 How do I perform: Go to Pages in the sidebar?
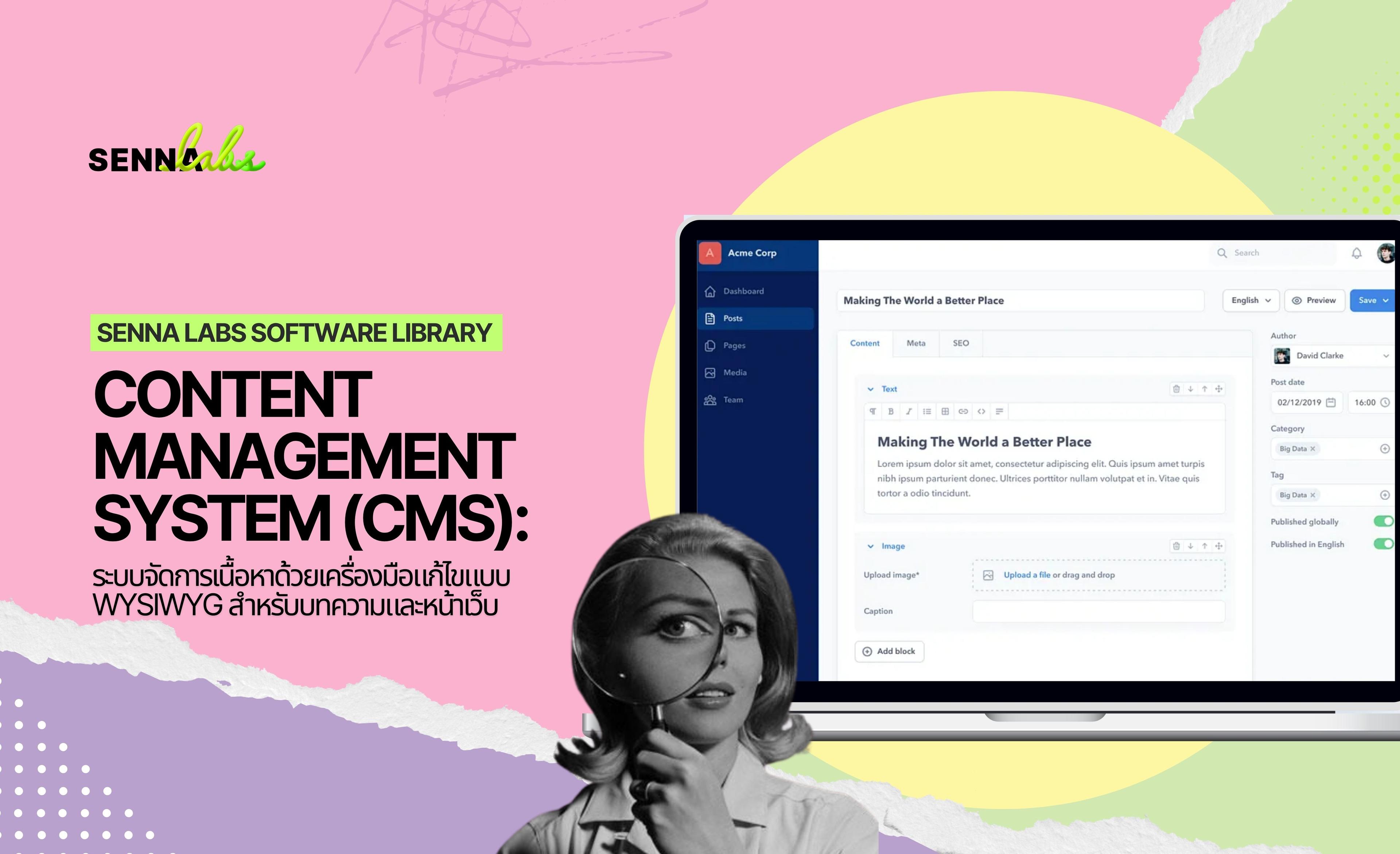(x=756, y=345)
